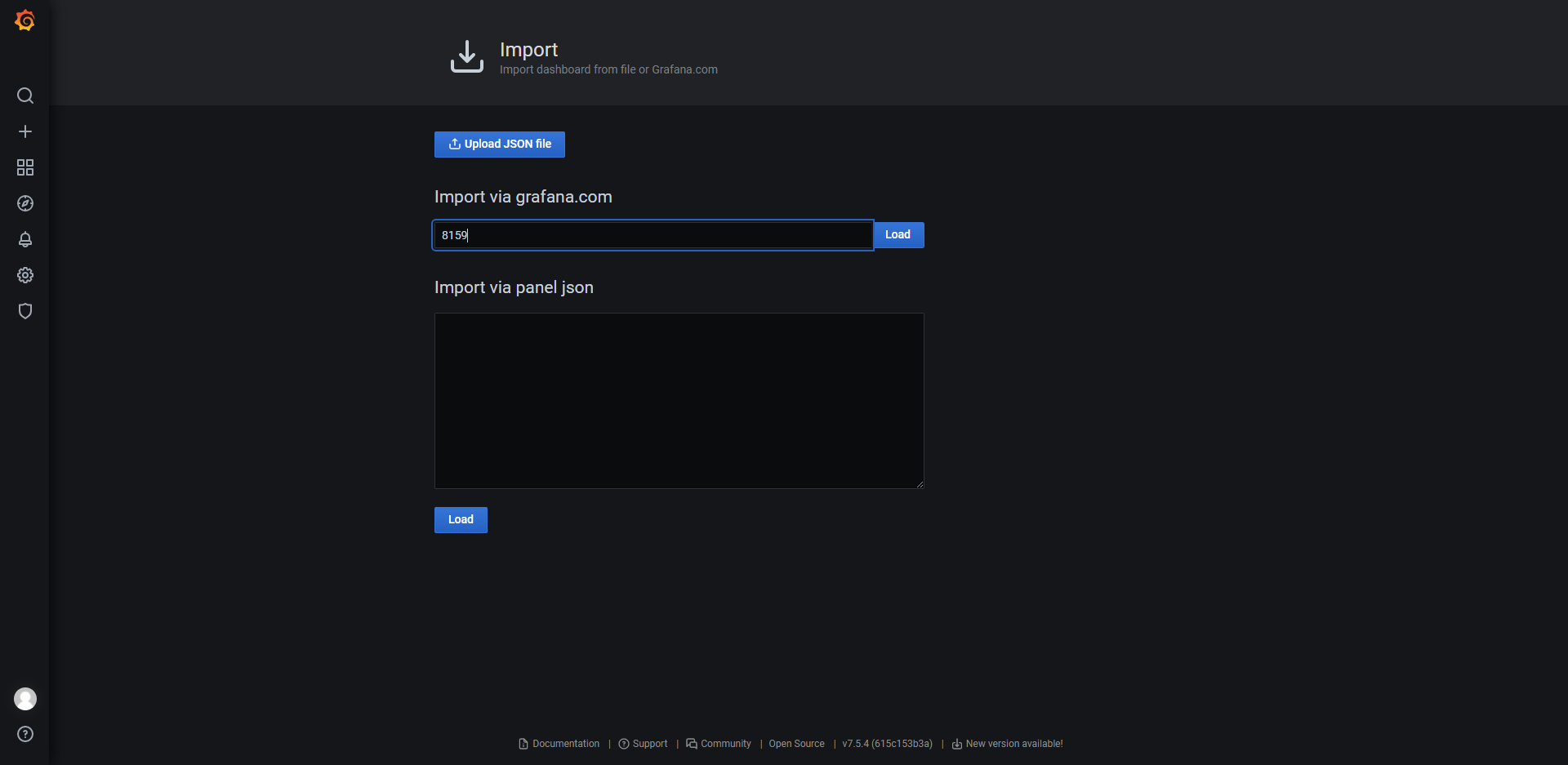1568x765 pixels.
Task: Click inside the panel json text area
Action: tap(679, 401)
